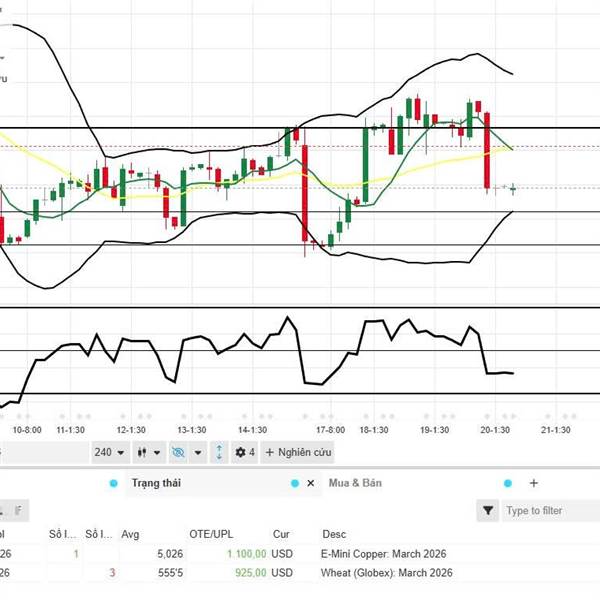Viewport: 600px width, 600px height.
Task: Click the 17-8:00 time axis label
Action: click(331, 430)
